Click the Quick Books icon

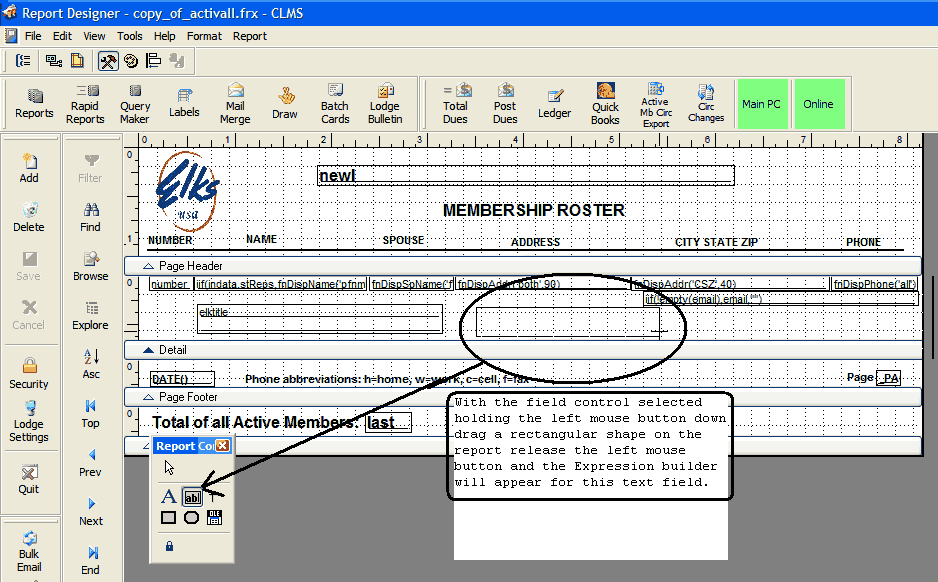point(605,104)
